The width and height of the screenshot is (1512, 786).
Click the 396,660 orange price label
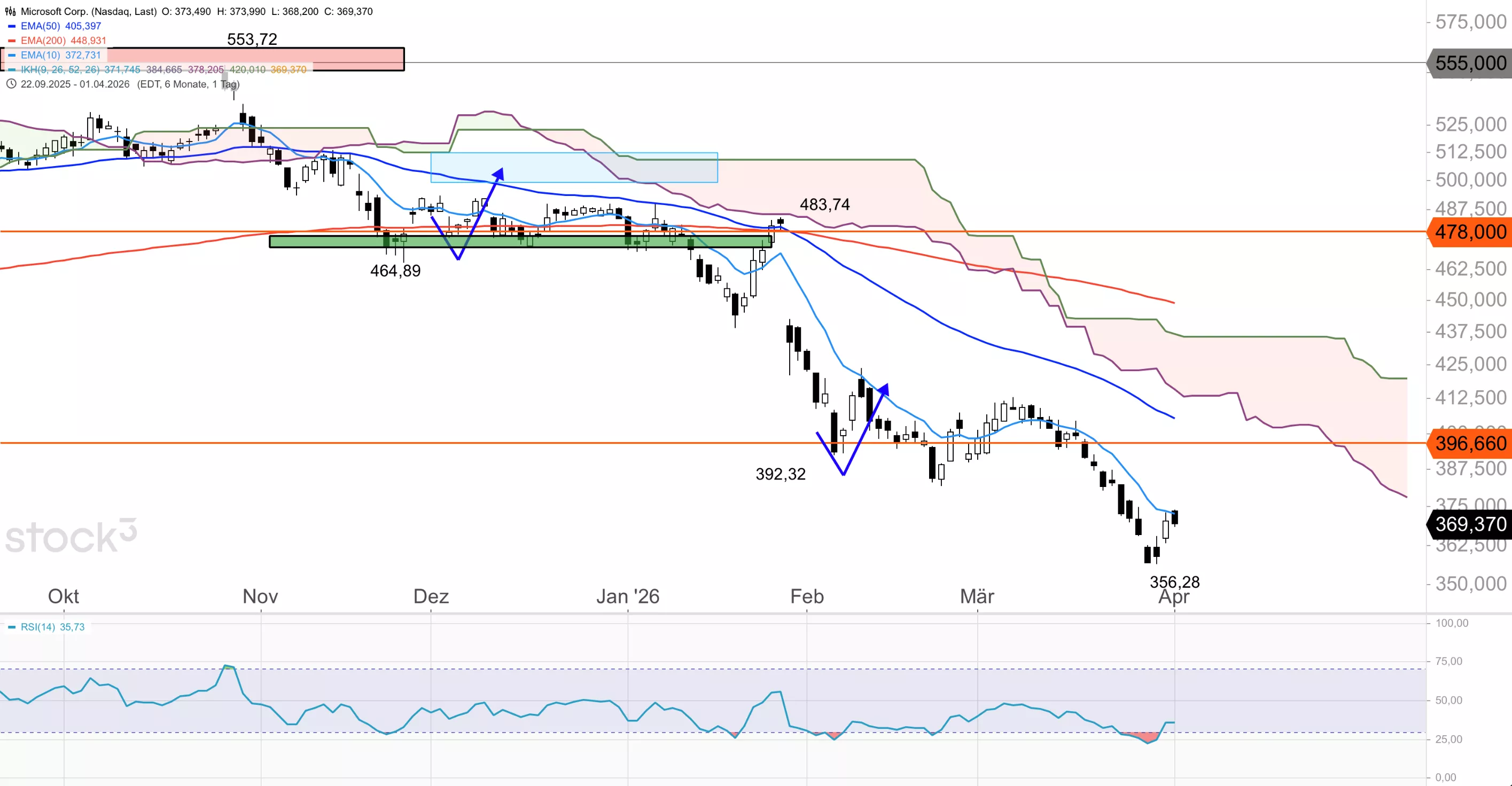pyautogui.click(x=1470, y=443)
